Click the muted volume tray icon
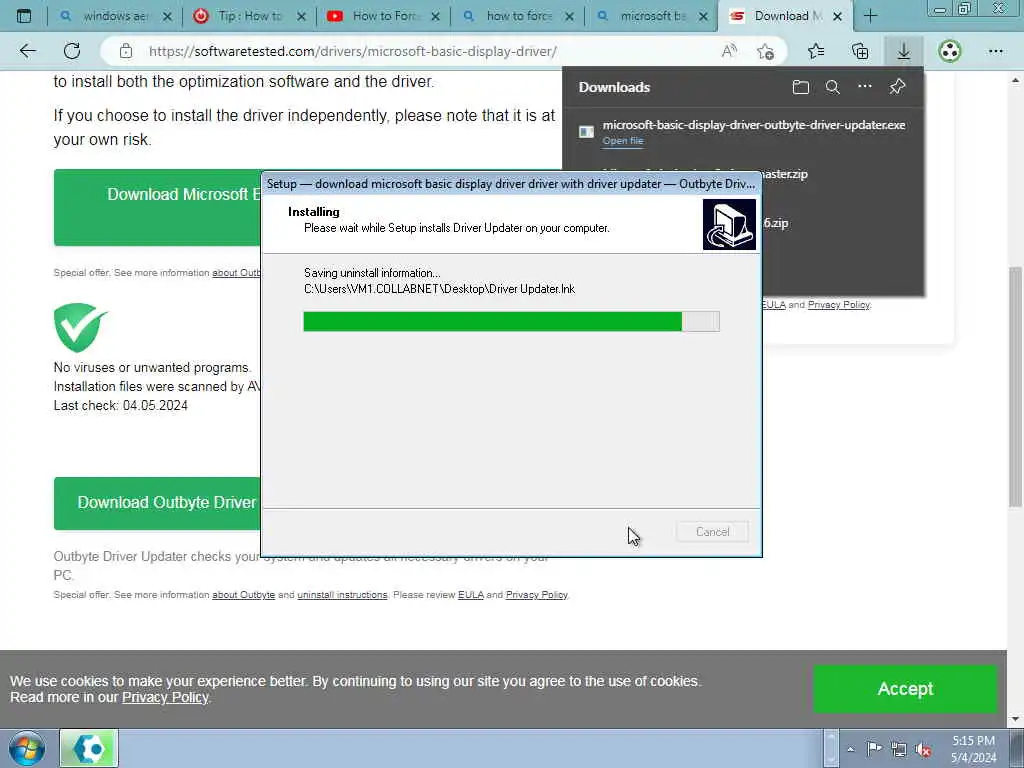 (923, 749)
